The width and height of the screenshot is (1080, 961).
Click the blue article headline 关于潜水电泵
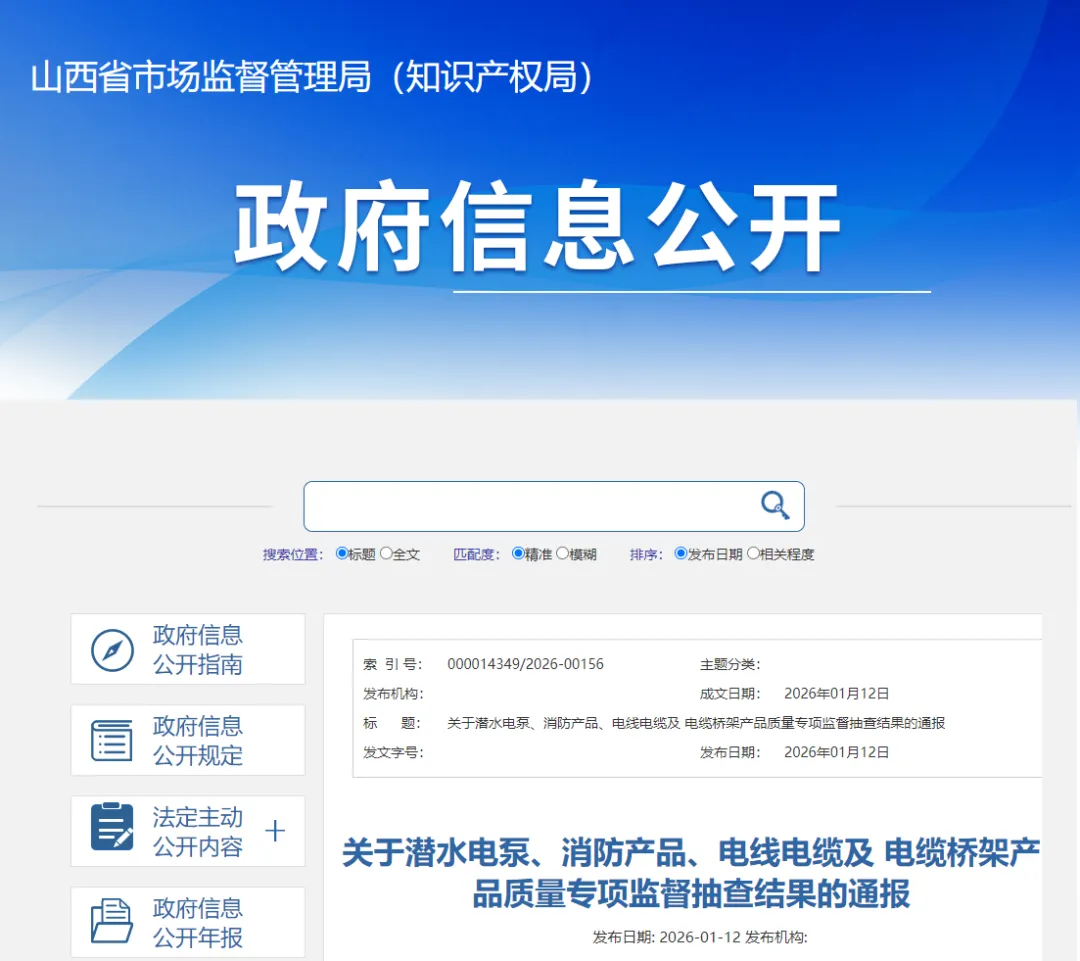(691, 873)
